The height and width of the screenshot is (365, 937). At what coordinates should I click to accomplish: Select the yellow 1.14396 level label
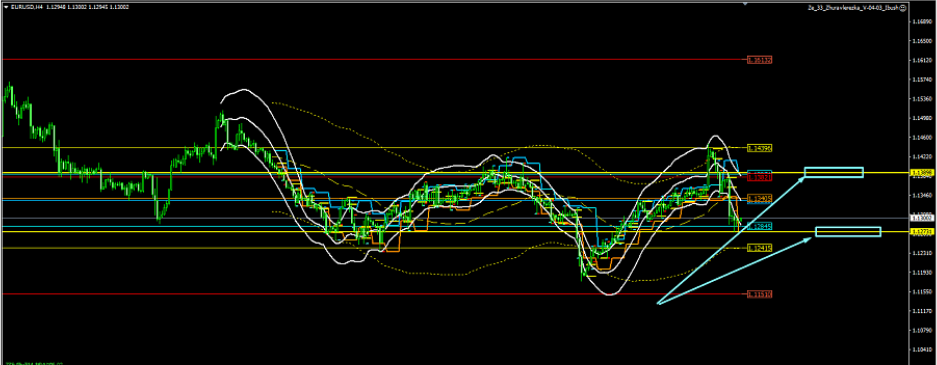pos(760,147)
